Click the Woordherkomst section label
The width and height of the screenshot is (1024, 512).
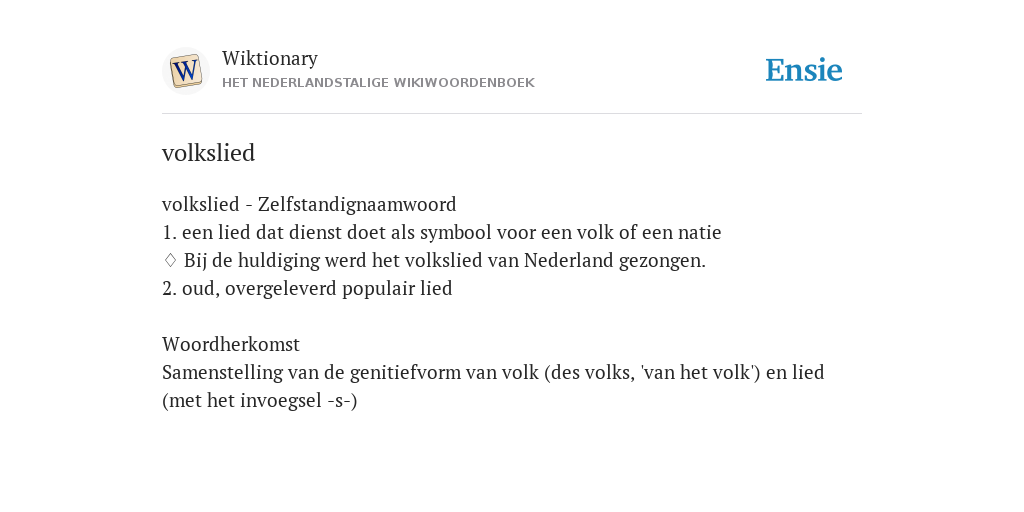point(231,344)
